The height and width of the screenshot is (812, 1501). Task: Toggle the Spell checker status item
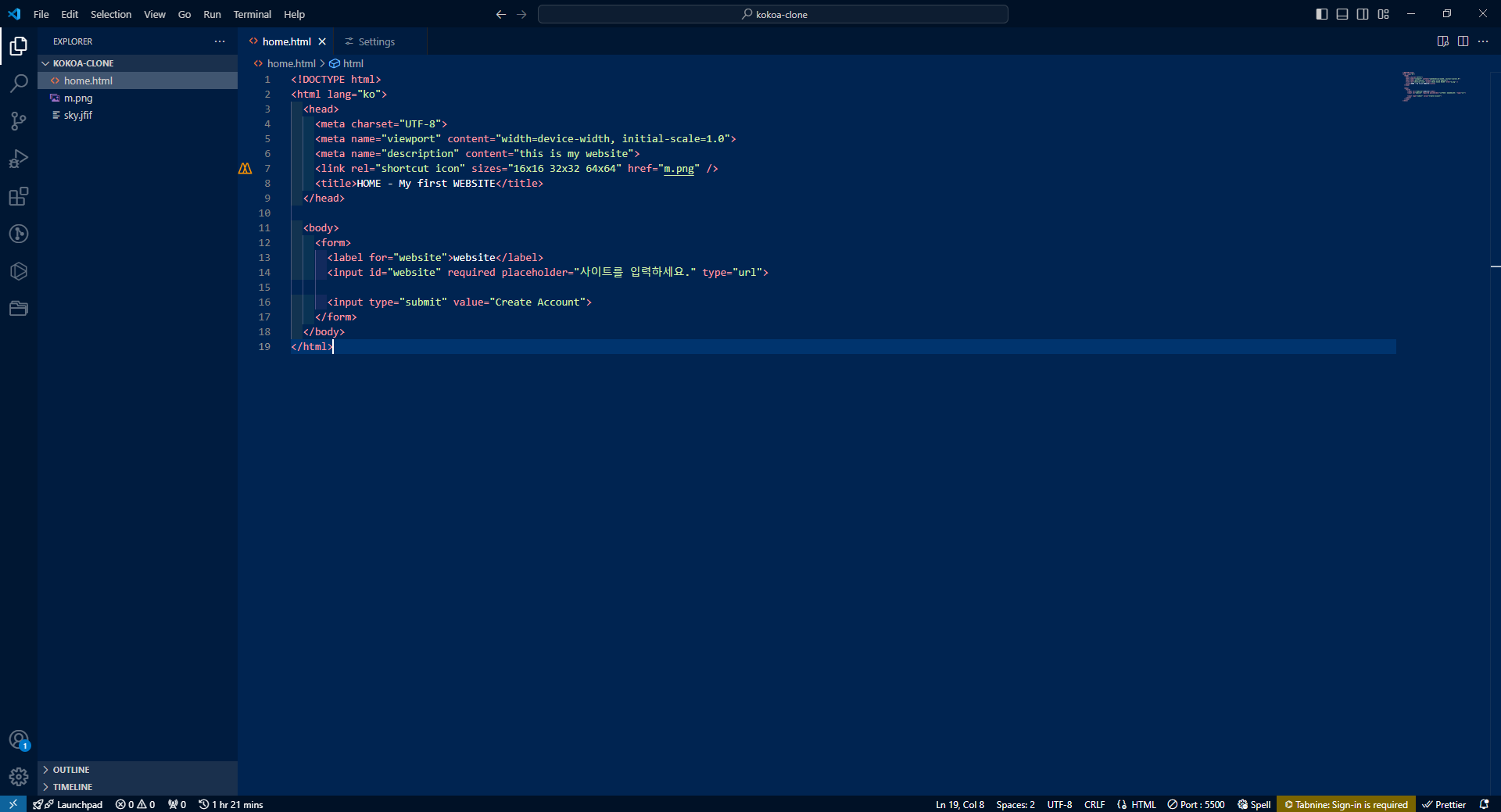pyautogui.click(x=1254, y=804)
